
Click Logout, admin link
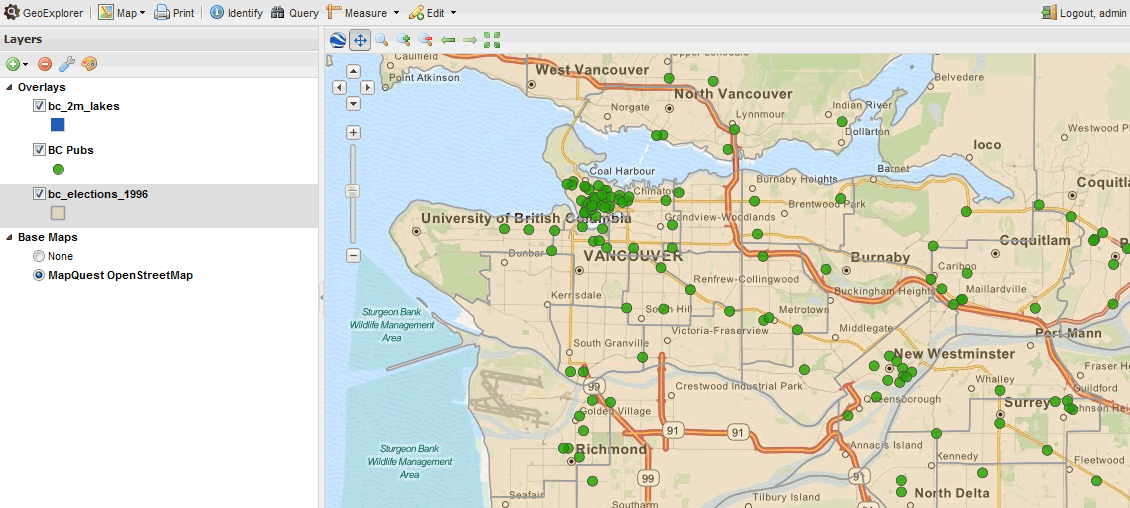pyautogui.click(x=1083, y=13)
